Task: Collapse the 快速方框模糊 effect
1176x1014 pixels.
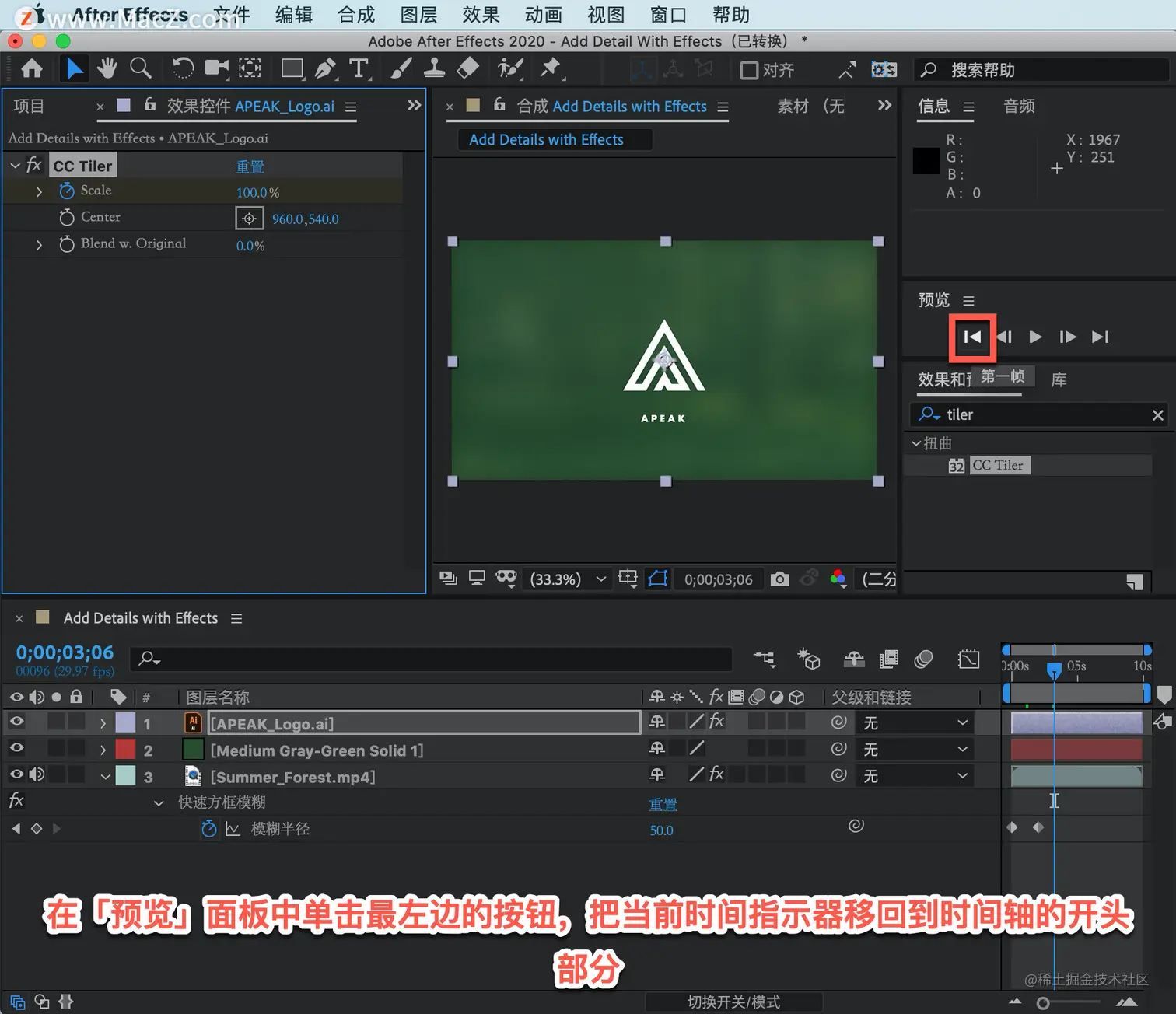Action: 159,802
